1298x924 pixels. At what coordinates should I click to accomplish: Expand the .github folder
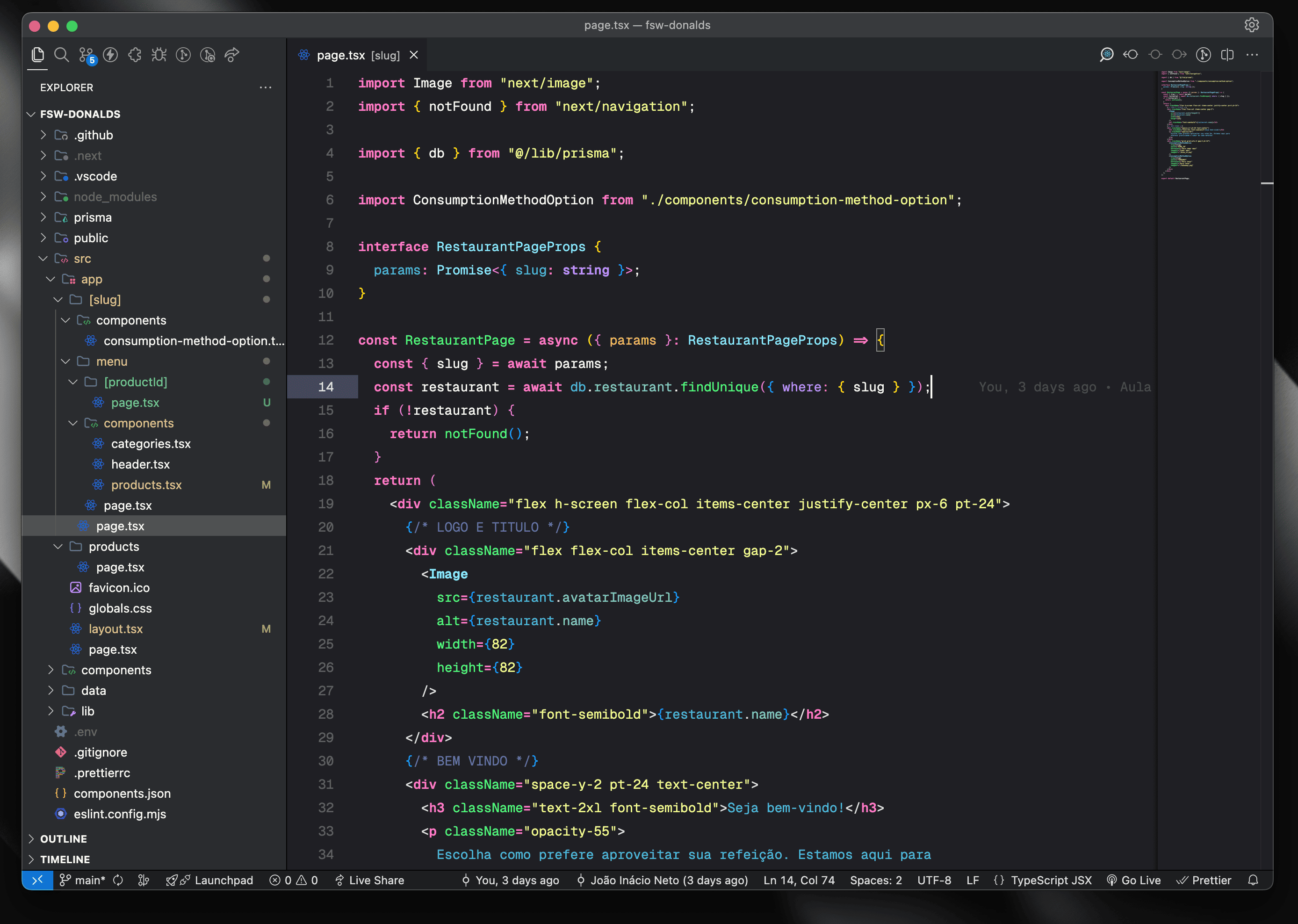(x=94, y=135)
